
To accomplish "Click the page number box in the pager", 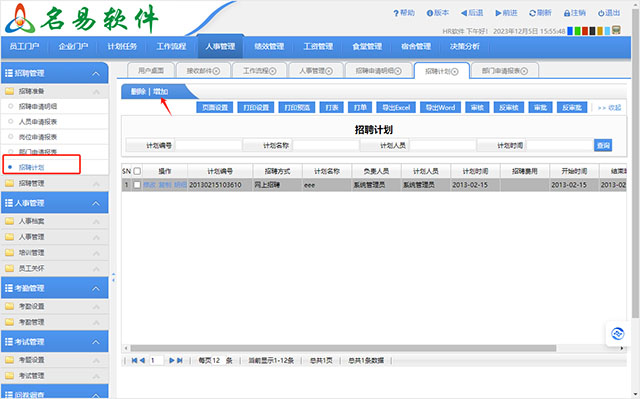I will [156, 361].
